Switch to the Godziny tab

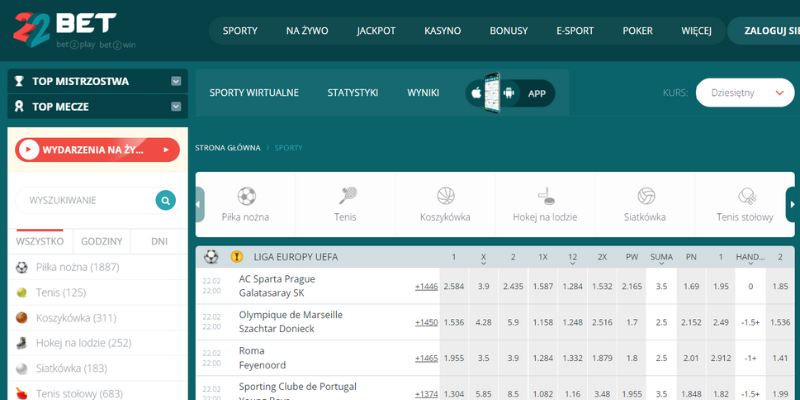pyautogui.click(x=102, y=241)
